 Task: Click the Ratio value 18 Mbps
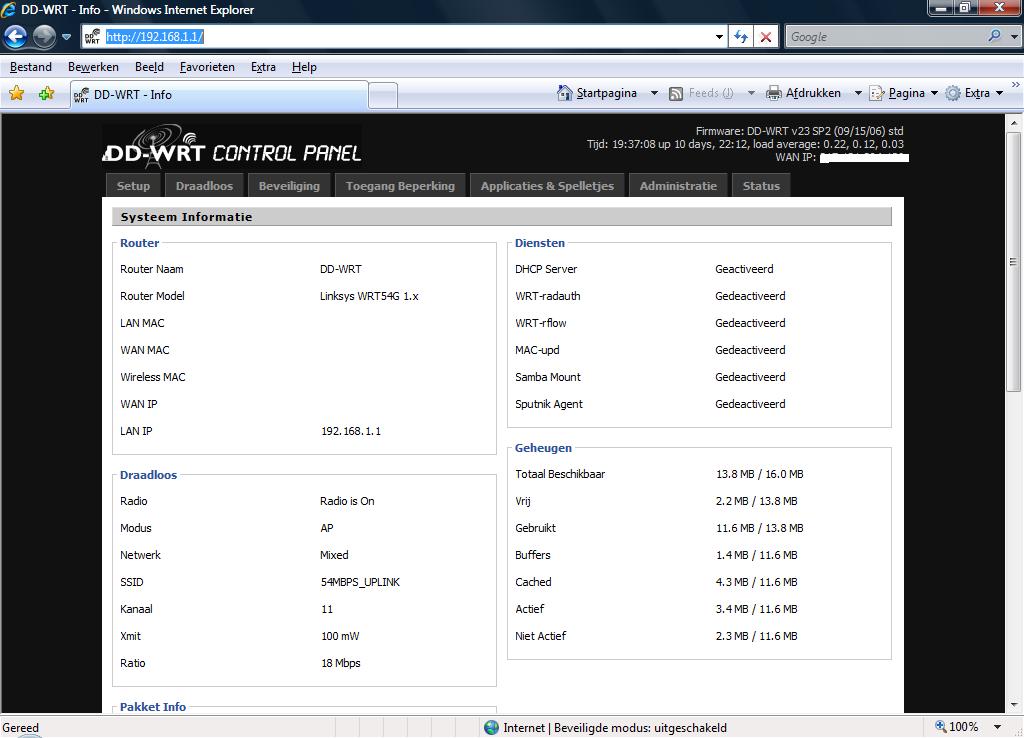coord(340,663)
